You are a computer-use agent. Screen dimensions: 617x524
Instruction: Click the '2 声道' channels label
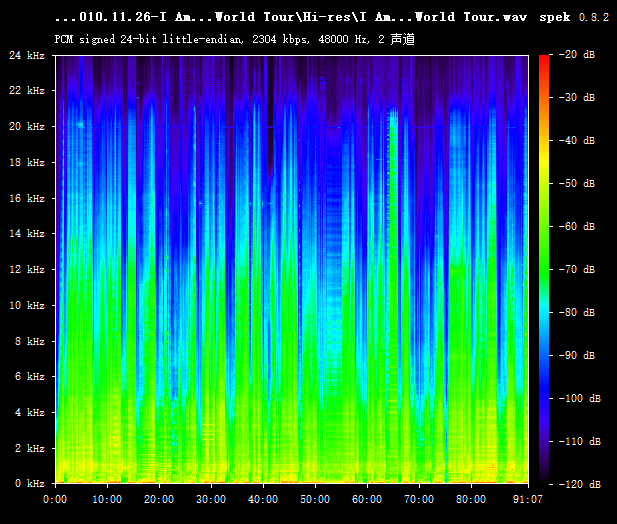[397, 39]
